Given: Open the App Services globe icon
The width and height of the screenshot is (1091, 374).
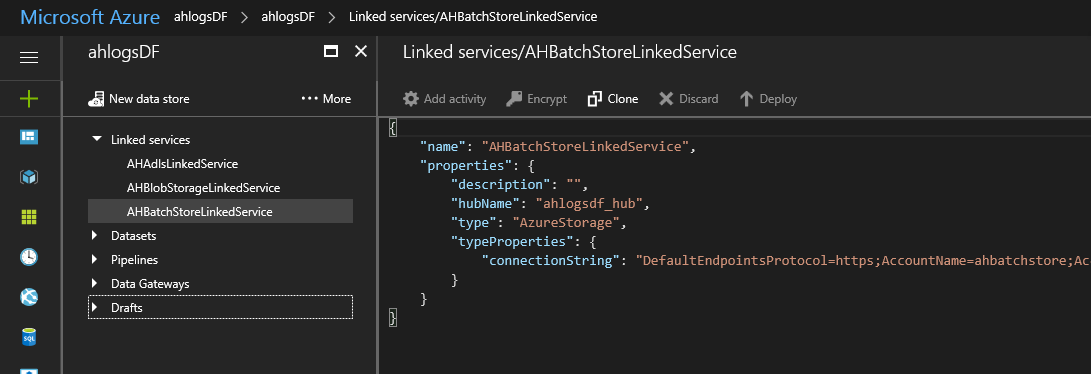Looking at the screenshot, I should click(29, 298).
